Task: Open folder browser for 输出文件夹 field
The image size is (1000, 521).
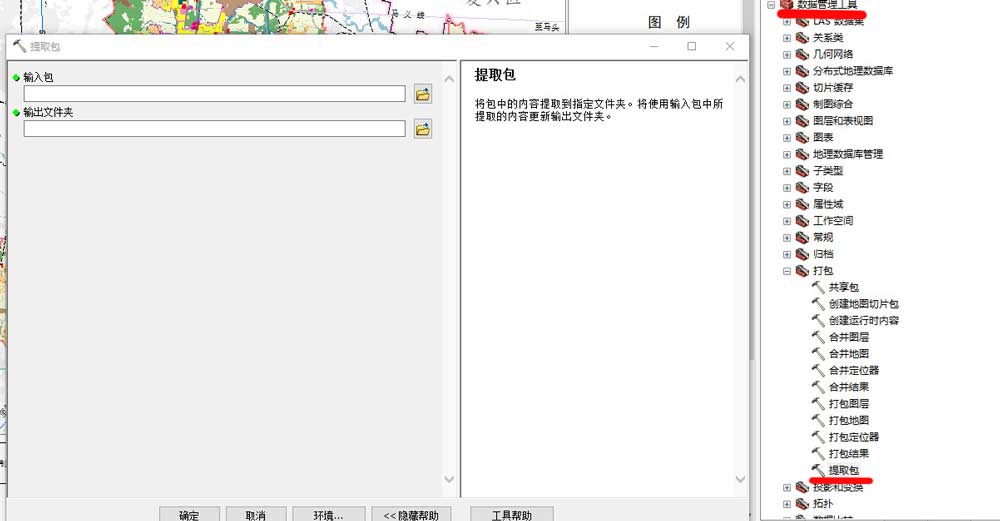Action: click(x=422, y=129)
